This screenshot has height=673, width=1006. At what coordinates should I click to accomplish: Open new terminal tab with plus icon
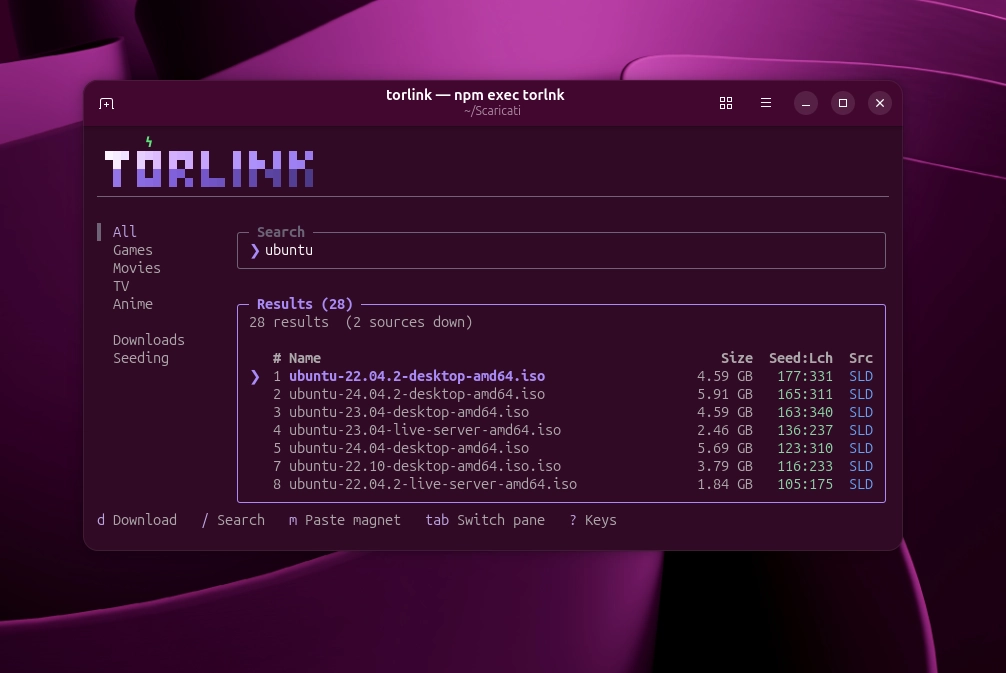tap(107, 103)
